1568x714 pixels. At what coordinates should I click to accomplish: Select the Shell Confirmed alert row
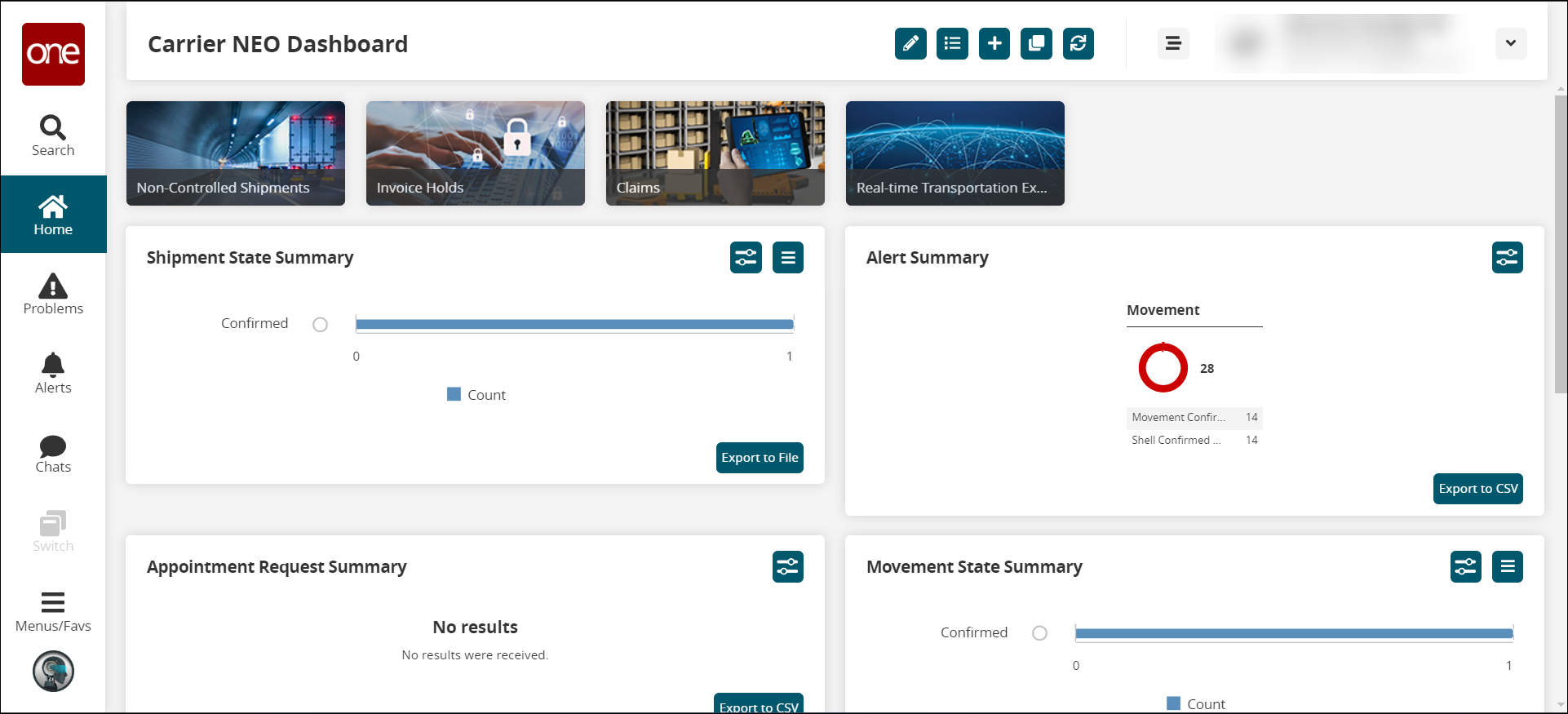tap(1194, 440)
